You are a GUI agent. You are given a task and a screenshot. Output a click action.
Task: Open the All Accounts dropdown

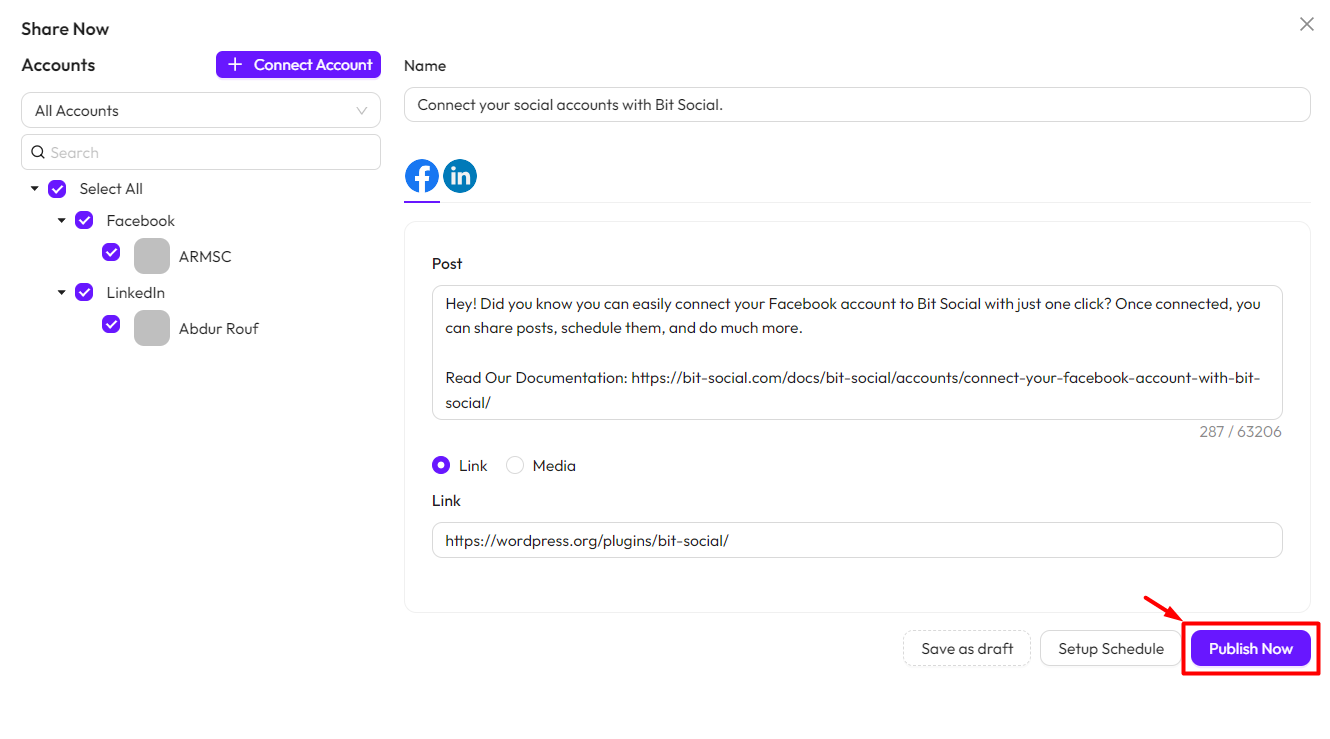coord(201,110)
